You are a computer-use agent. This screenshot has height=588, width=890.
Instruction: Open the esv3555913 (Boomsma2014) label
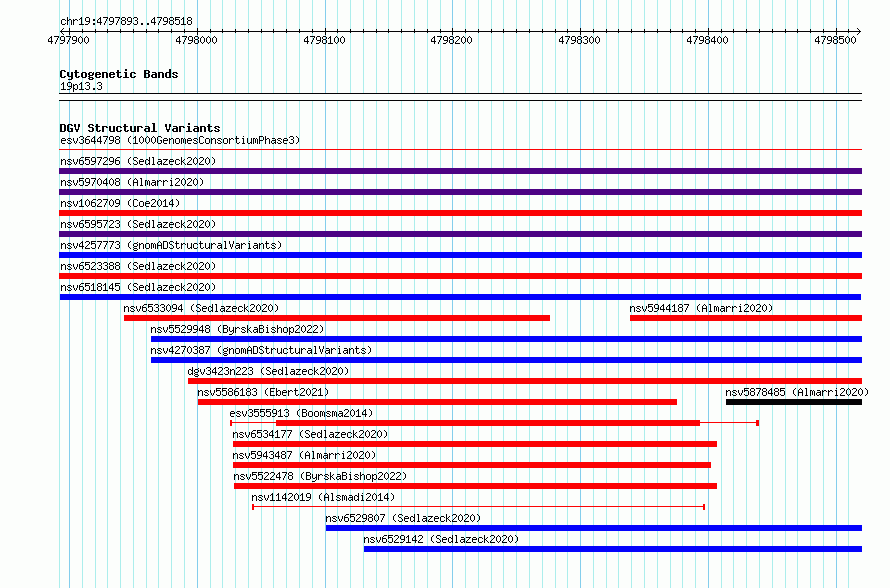(301, 413)
